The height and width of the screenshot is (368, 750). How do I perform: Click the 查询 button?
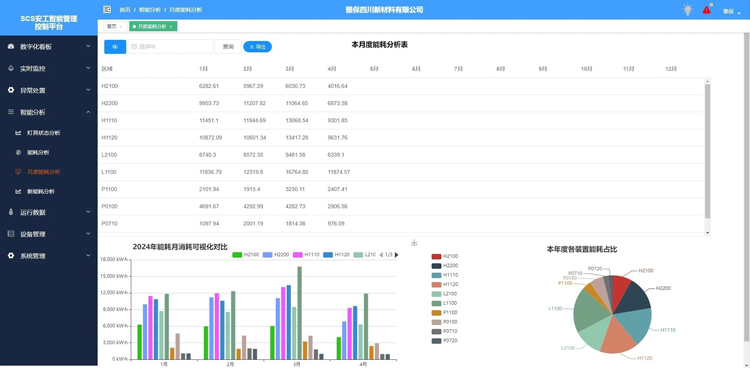coord(228,46)
